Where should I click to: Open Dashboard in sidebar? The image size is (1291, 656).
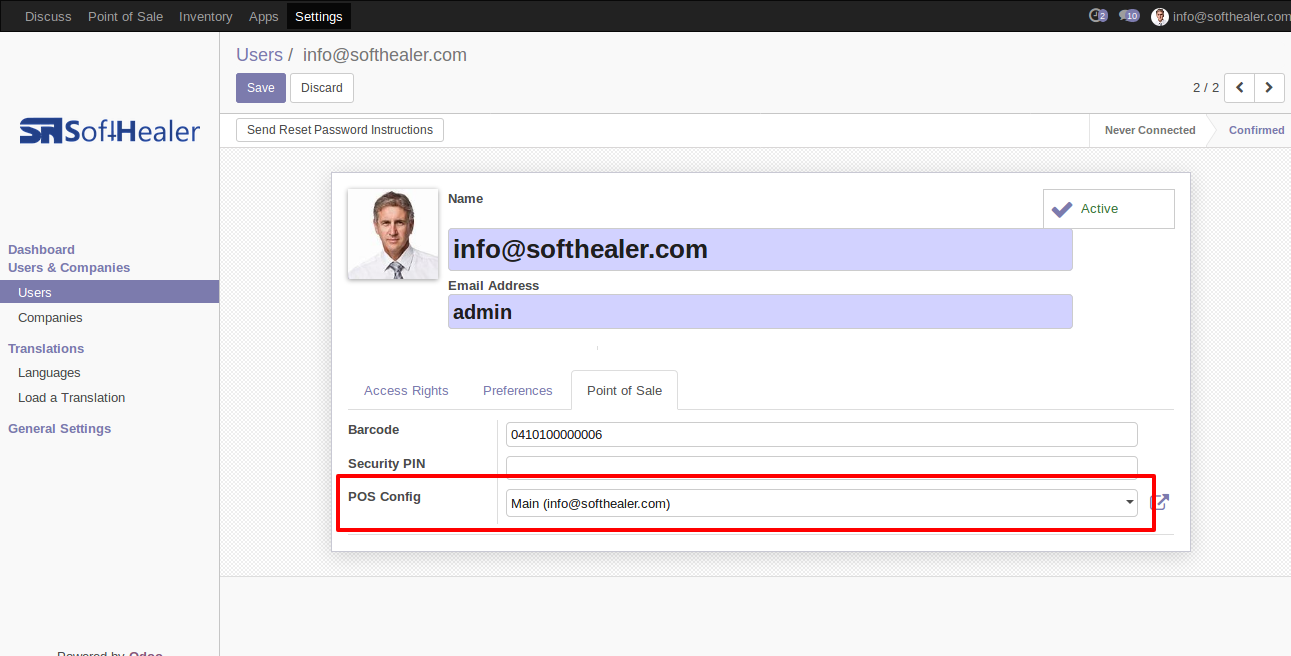click(x=41, y=250)
